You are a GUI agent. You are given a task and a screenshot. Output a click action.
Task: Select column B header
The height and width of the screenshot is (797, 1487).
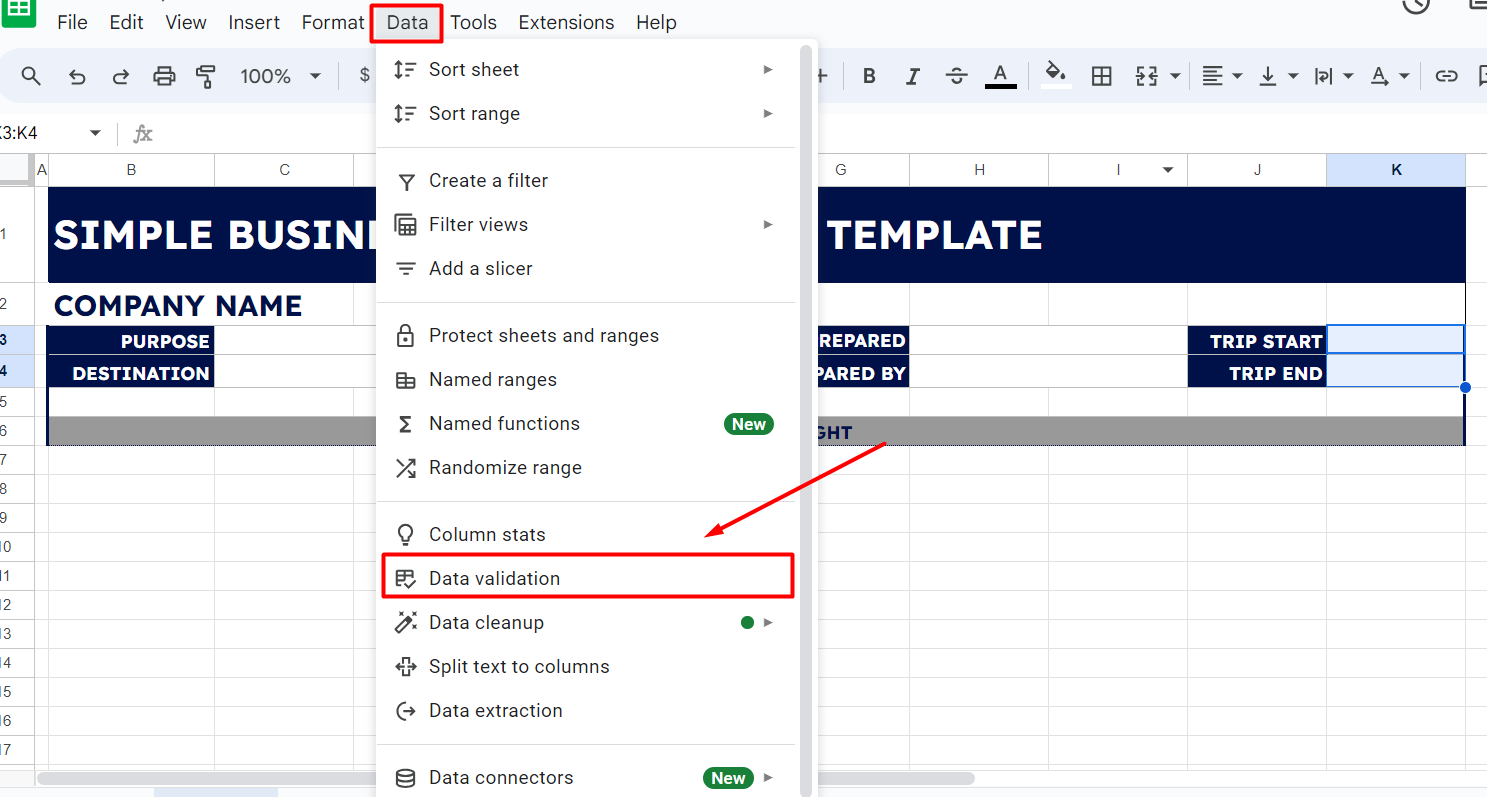(131, 170)
